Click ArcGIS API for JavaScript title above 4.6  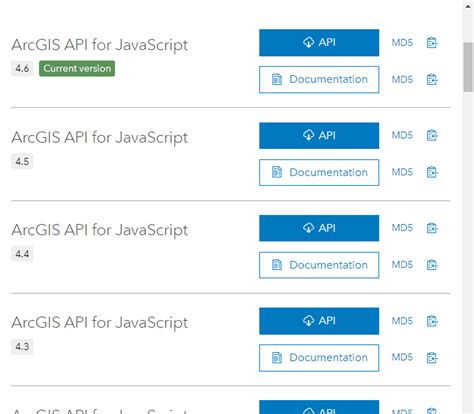click(x=100, y=45)
